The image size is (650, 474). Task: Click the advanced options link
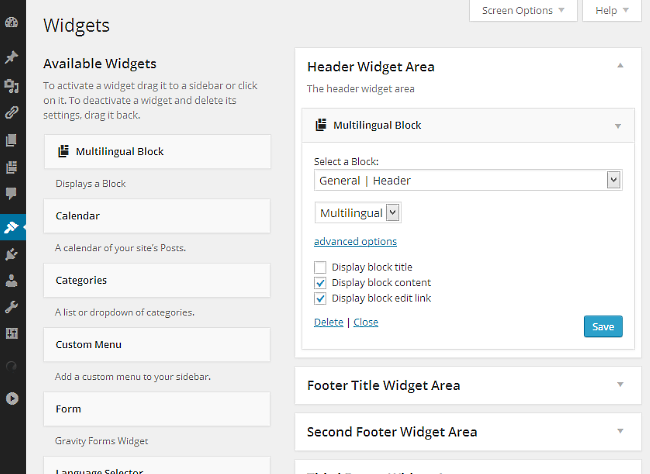click(355, 241)
